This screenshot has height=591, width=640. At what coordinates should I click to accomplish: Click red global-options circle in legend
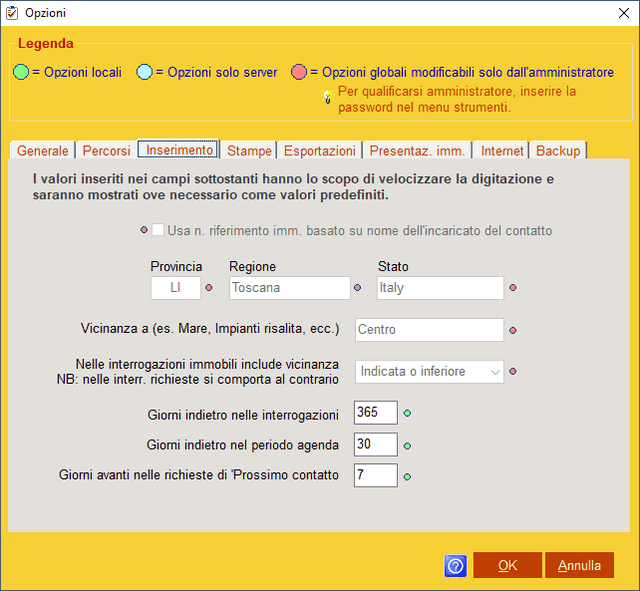tap(299, 73)
